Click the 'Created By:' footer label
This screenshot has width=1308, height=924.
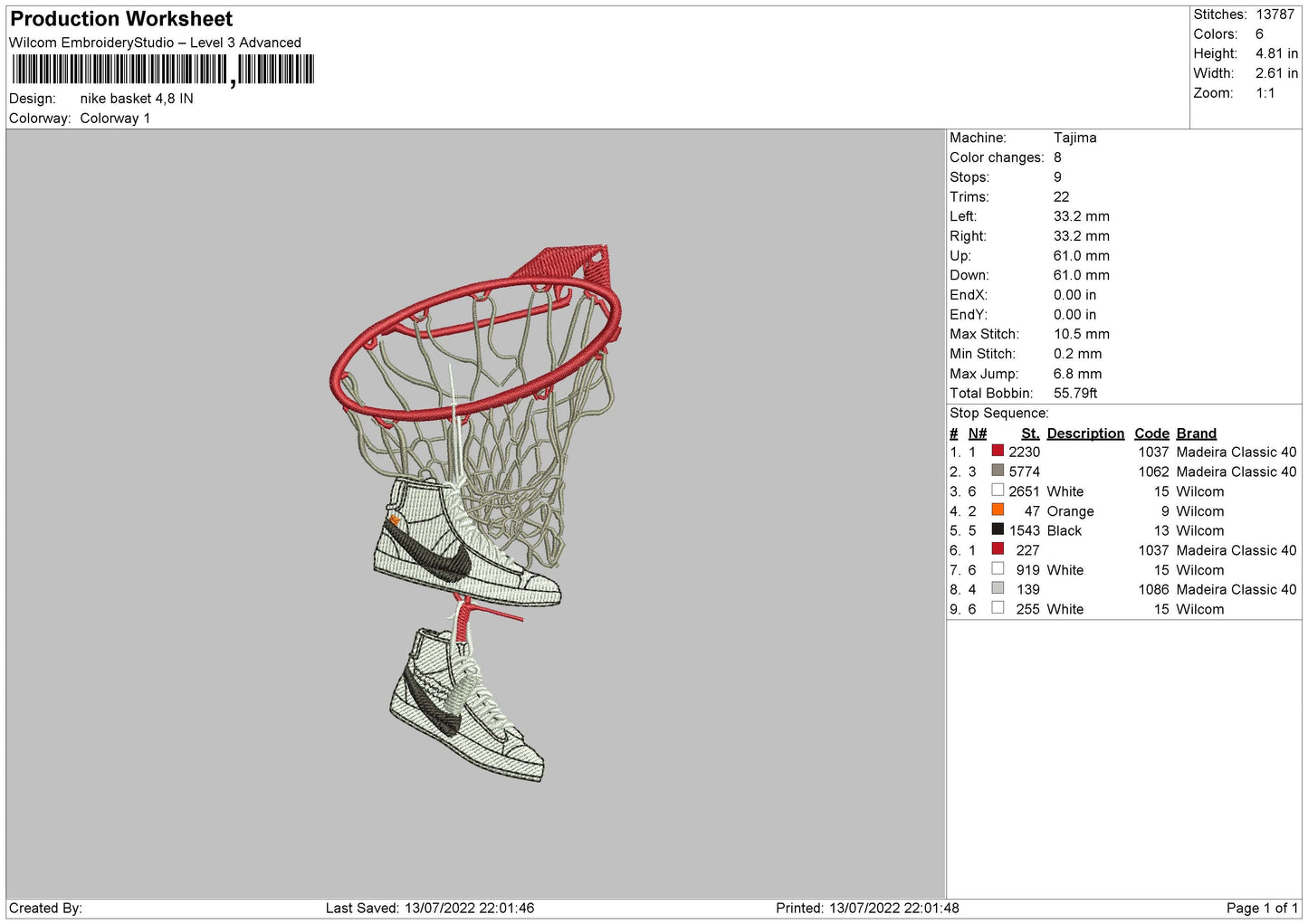coord(45,909)
